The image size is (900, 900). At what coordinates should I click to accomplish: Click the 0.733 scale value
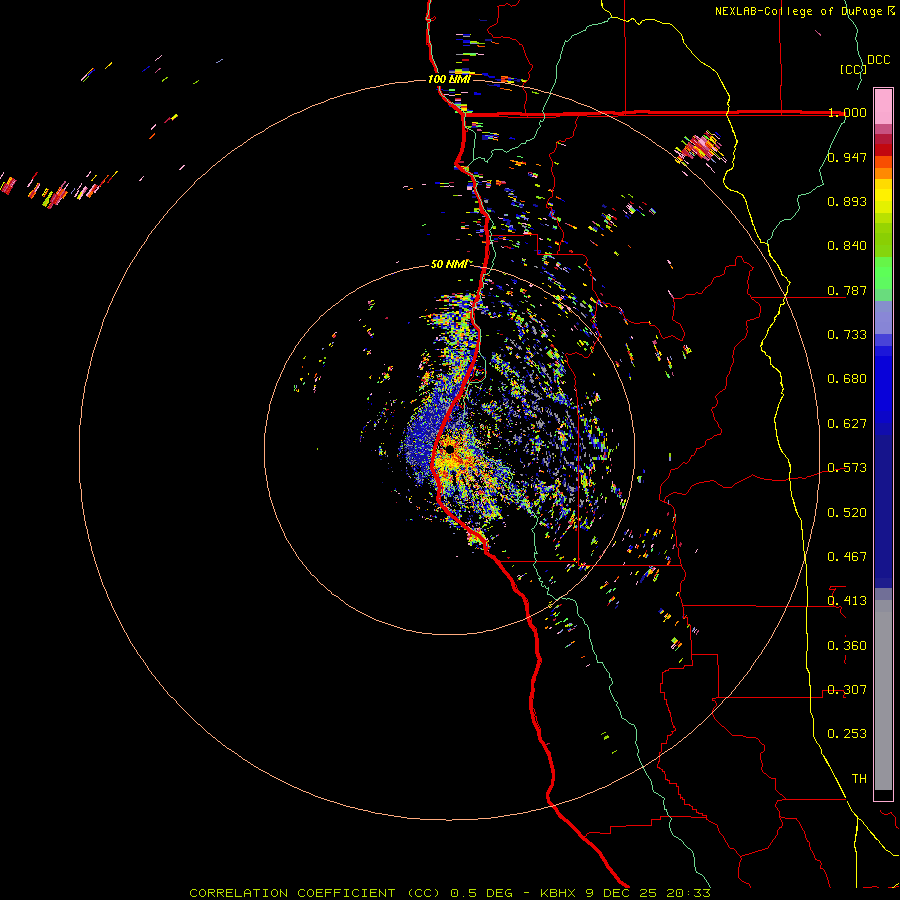[x=847, y=335]
